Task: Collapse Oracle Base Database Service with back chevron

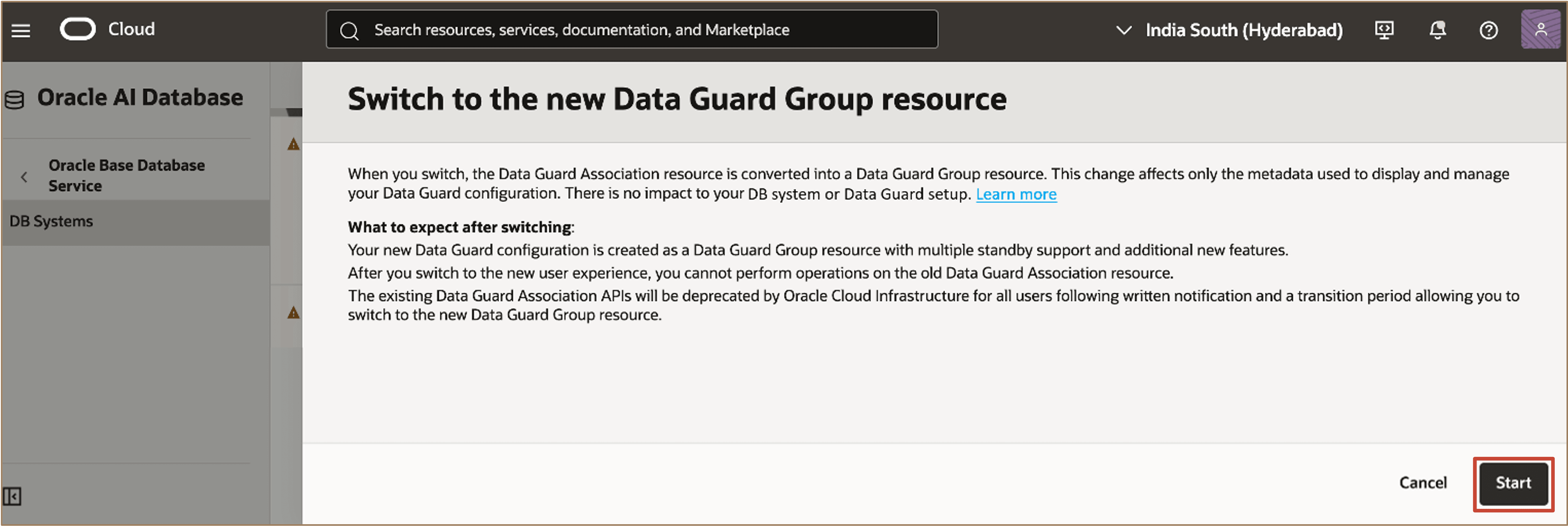Action: [x=24, y=176]
